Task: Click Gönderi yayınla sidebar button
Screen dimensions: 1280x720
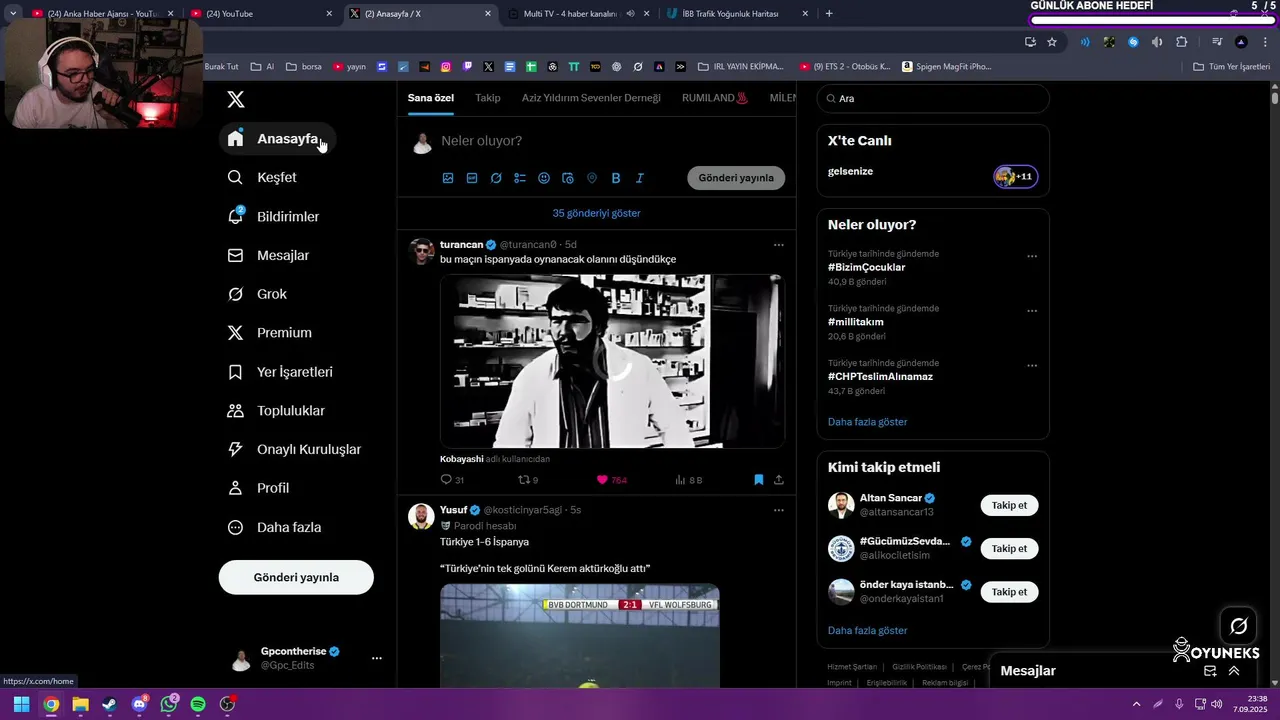Action: click(x=296, y=577)
